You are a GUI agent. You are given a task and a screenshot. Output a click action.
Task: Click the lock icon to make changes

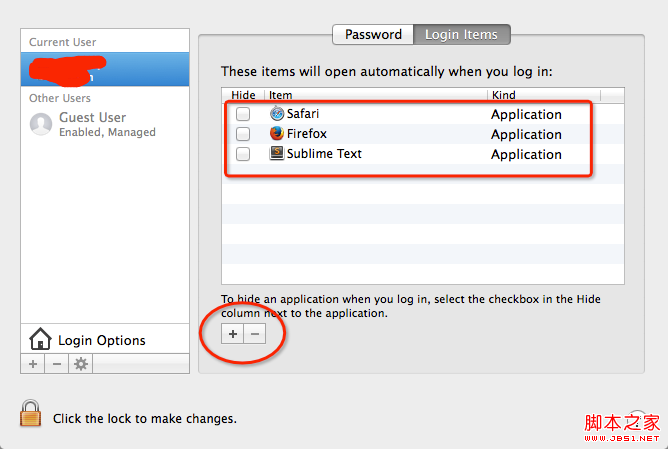click(x=31, y=415)
